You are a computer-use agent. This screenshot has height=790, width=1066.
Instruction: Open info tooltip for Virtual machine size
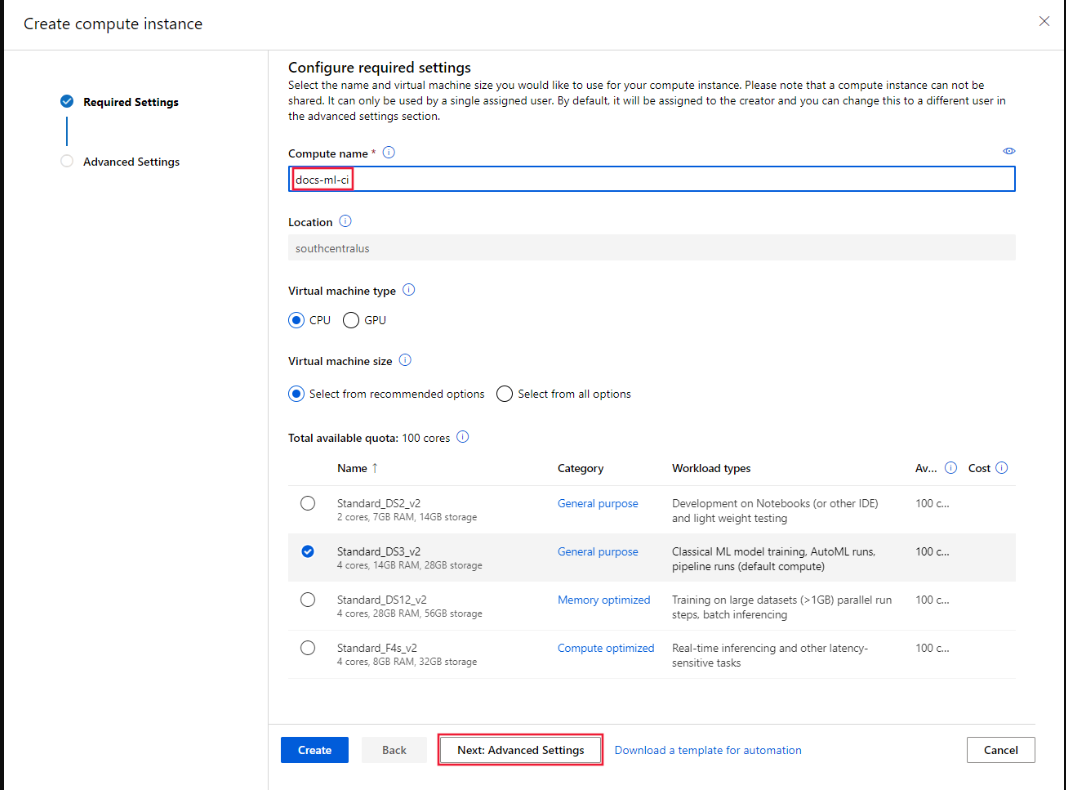(x=405, y=360)
